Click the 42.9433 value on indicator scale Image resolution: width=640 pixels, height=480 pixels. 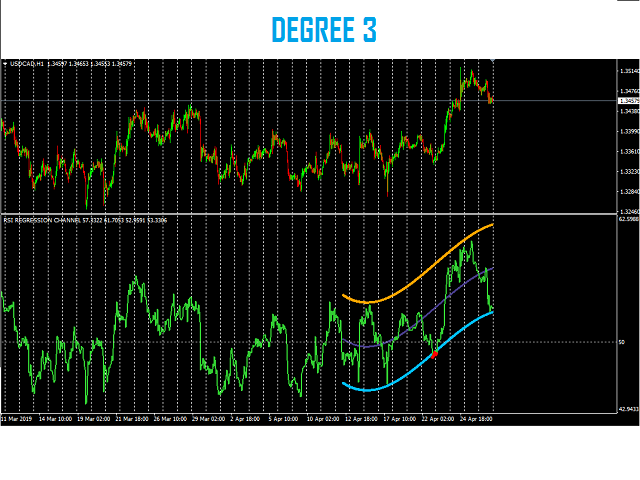[x=629, y=408]
